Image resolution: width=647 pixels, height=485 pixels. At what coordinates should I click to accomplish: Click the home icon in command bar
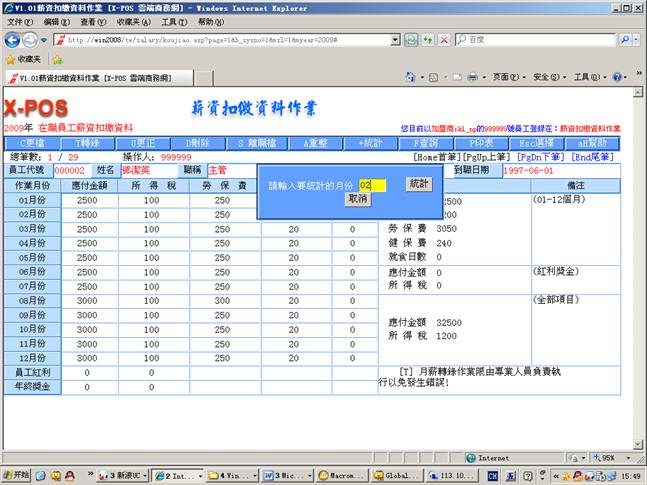click(x=408, y=77)
